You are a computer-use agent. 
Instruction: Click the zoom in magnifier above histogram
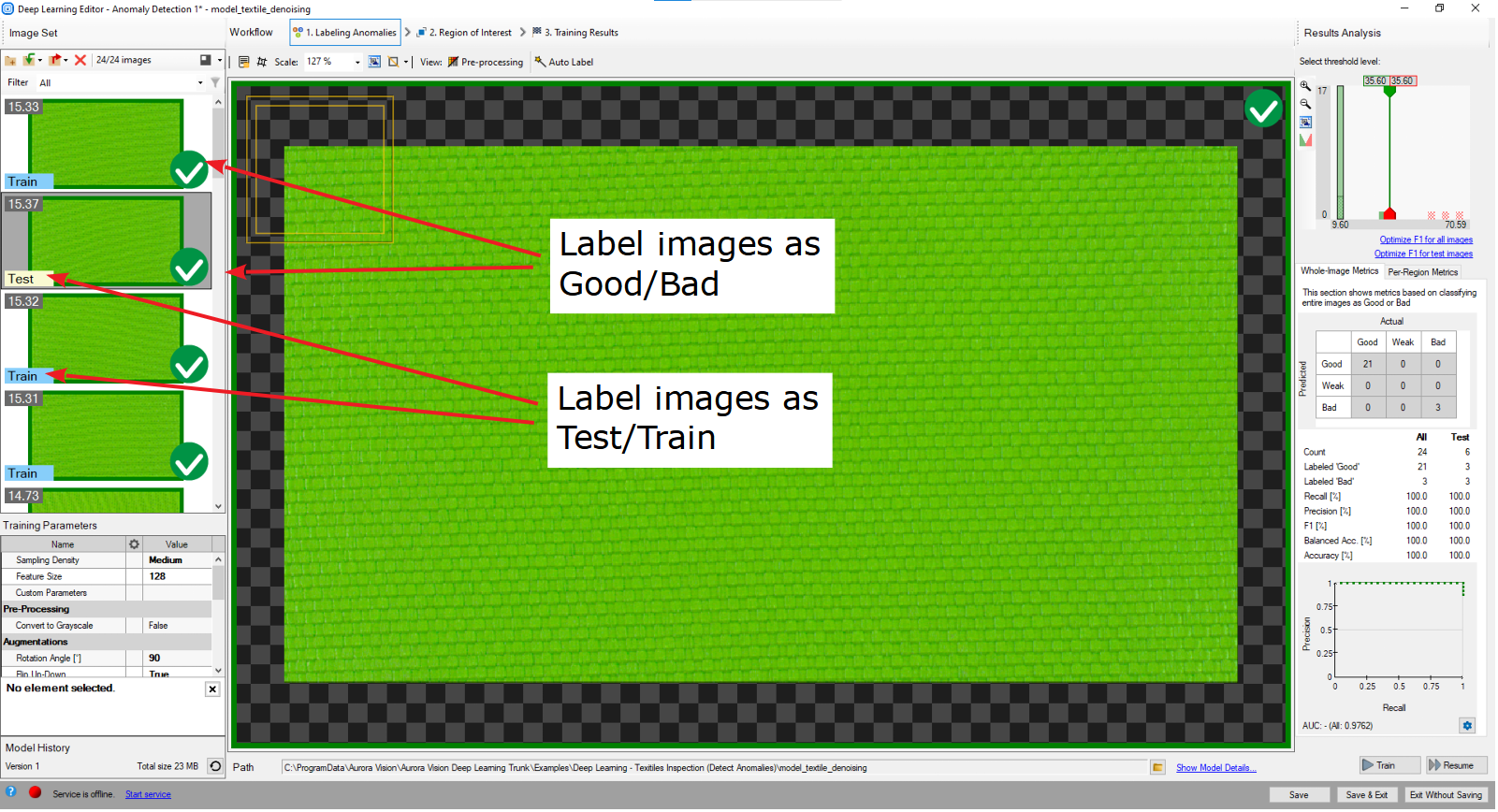(x=1305, y=86)
